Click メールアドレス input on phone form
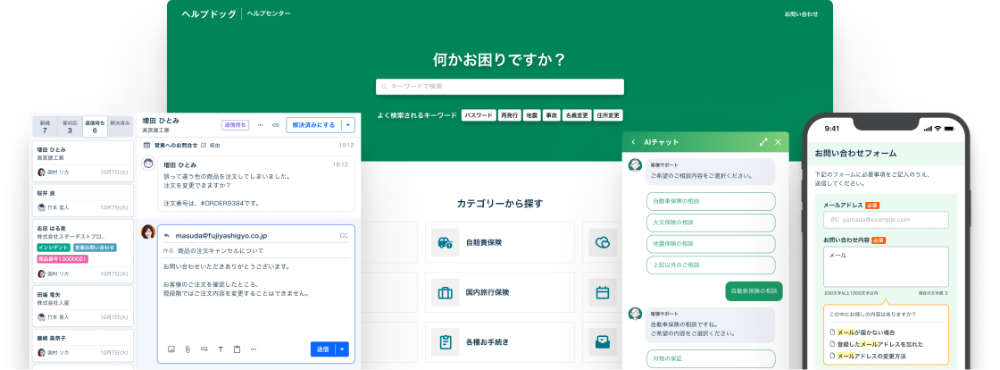 pyautogui.click(x=886, y=219)
